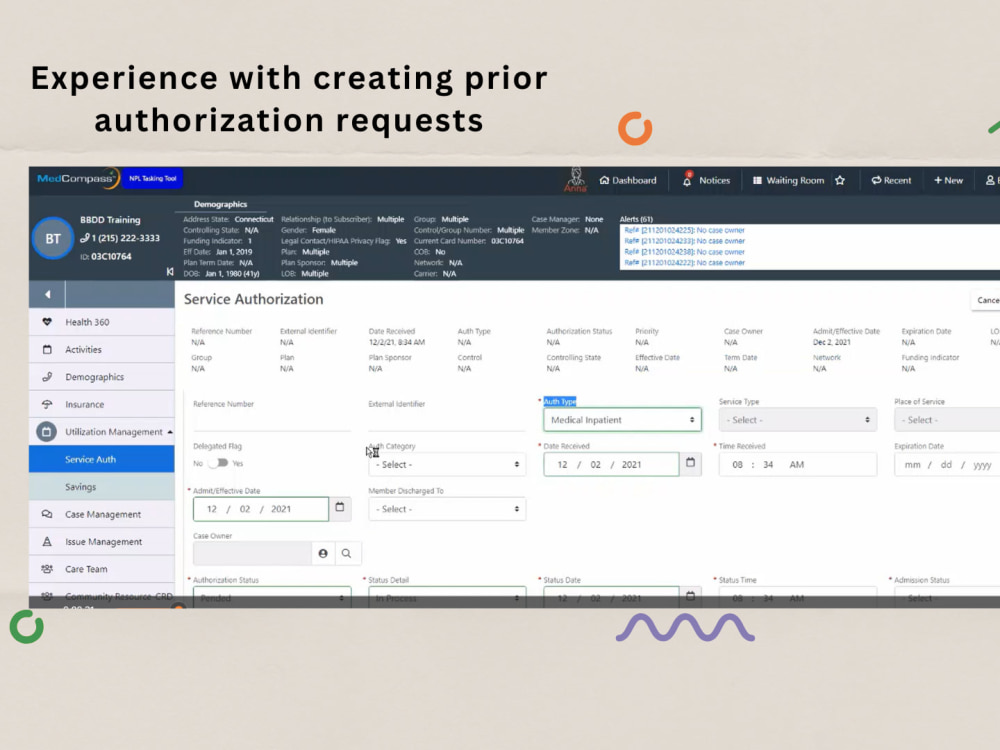The width and height of the screenshot is (1000, 750).
Task: Click the Utilization Management circle icon
Action: coord(46,432)
